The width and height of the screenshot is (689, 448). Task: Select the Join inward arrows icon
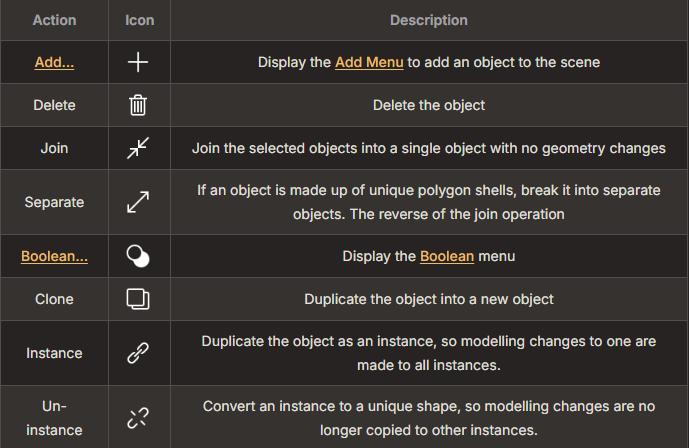[x=138, y=148]
